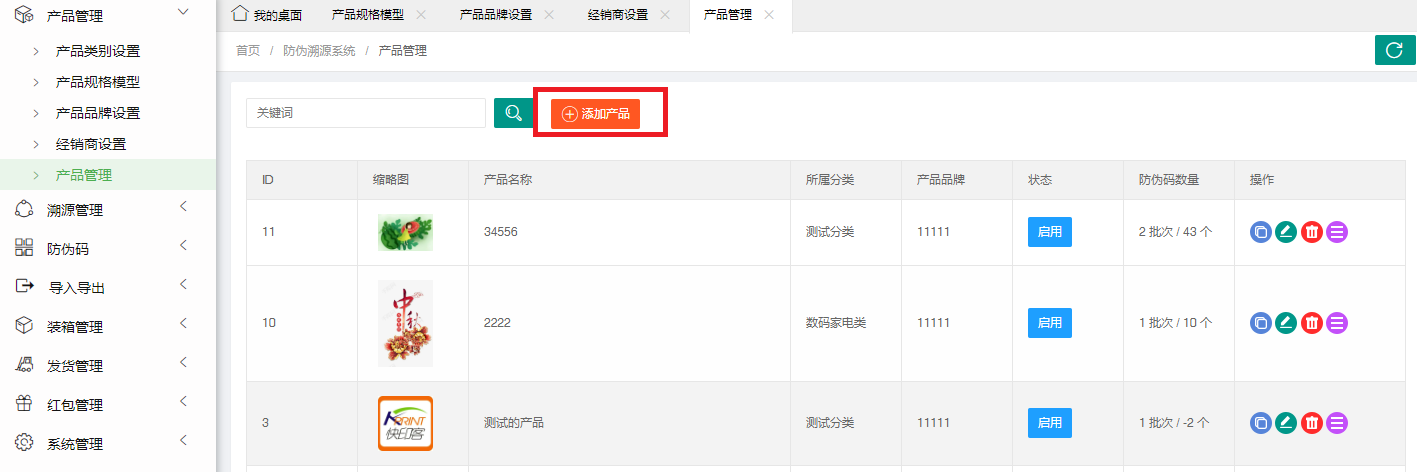This screenshot has height=472, width=1417.
Task: Toggle 启用 status for 测试的产品
Action: pos(1049,423)
